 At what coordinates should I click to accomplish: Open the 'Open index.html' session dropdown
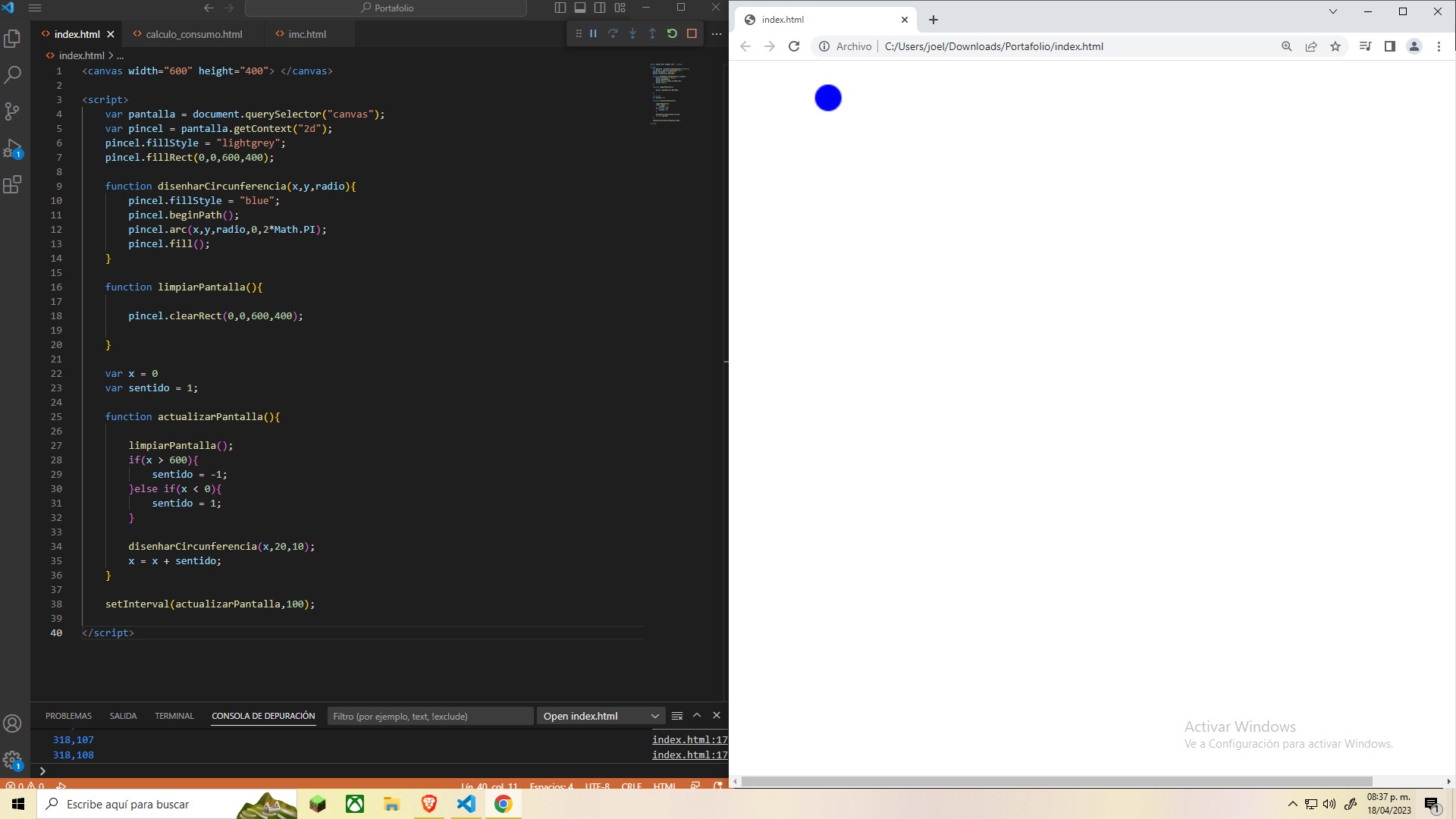tap(601, 716)
